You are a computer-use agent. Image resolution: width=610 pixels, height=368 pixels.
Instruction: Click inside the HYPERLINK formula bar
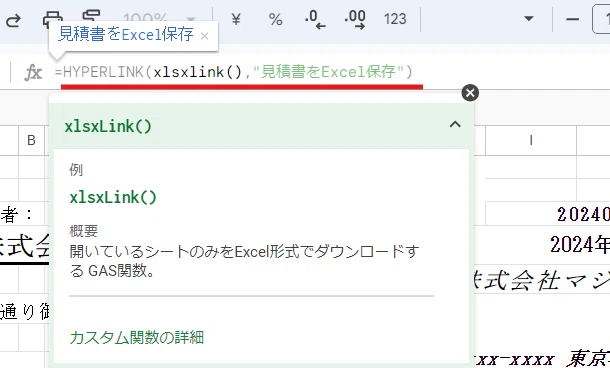point(233,72)
